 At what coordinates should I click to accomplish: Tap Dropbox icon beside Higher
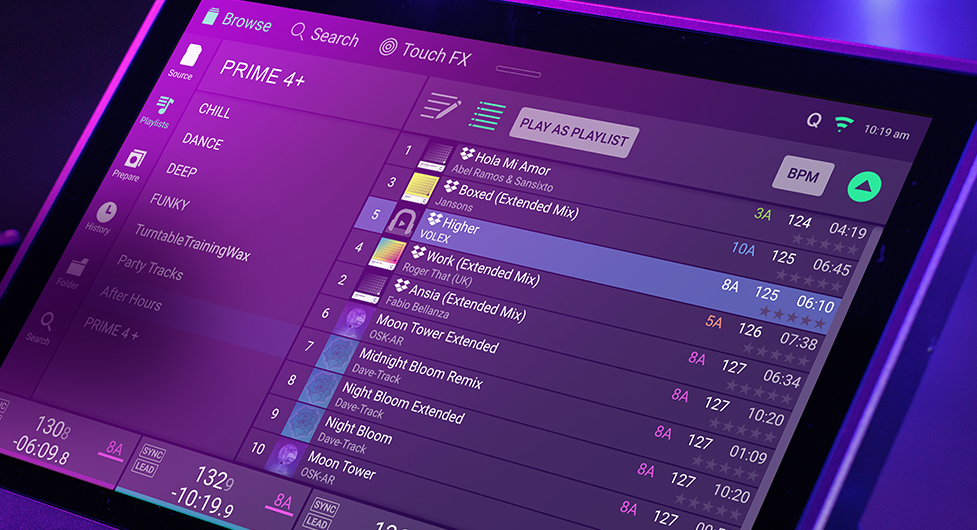pyautogui.click(x=434, y=218)
